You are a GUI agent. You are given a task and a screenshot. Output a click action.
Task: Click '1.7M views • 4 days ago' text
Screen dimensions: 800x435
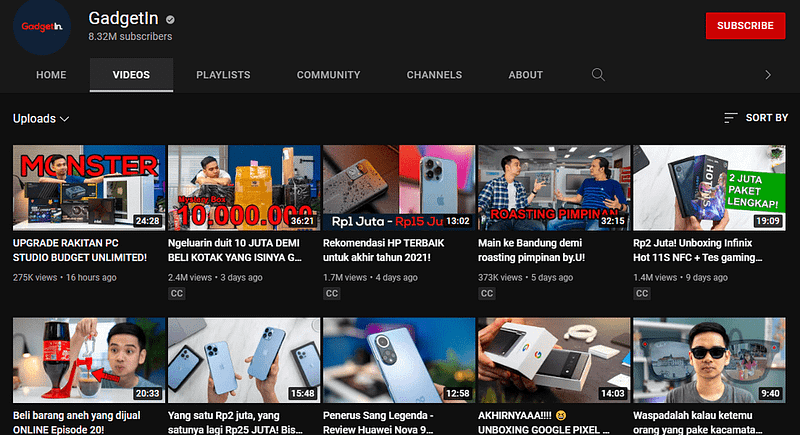pyautogui.click(x=370, y=277)
